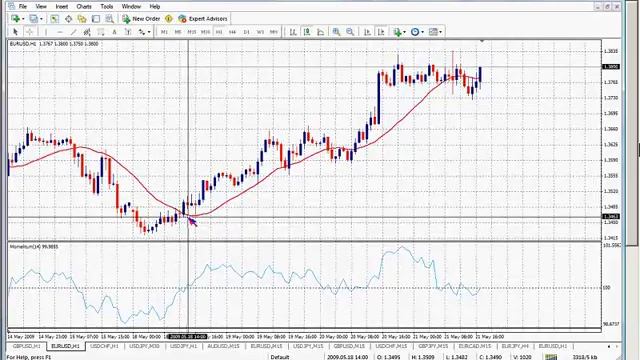Switch chart to bar chart mode

pyautogui.click(x=293, y=32)
